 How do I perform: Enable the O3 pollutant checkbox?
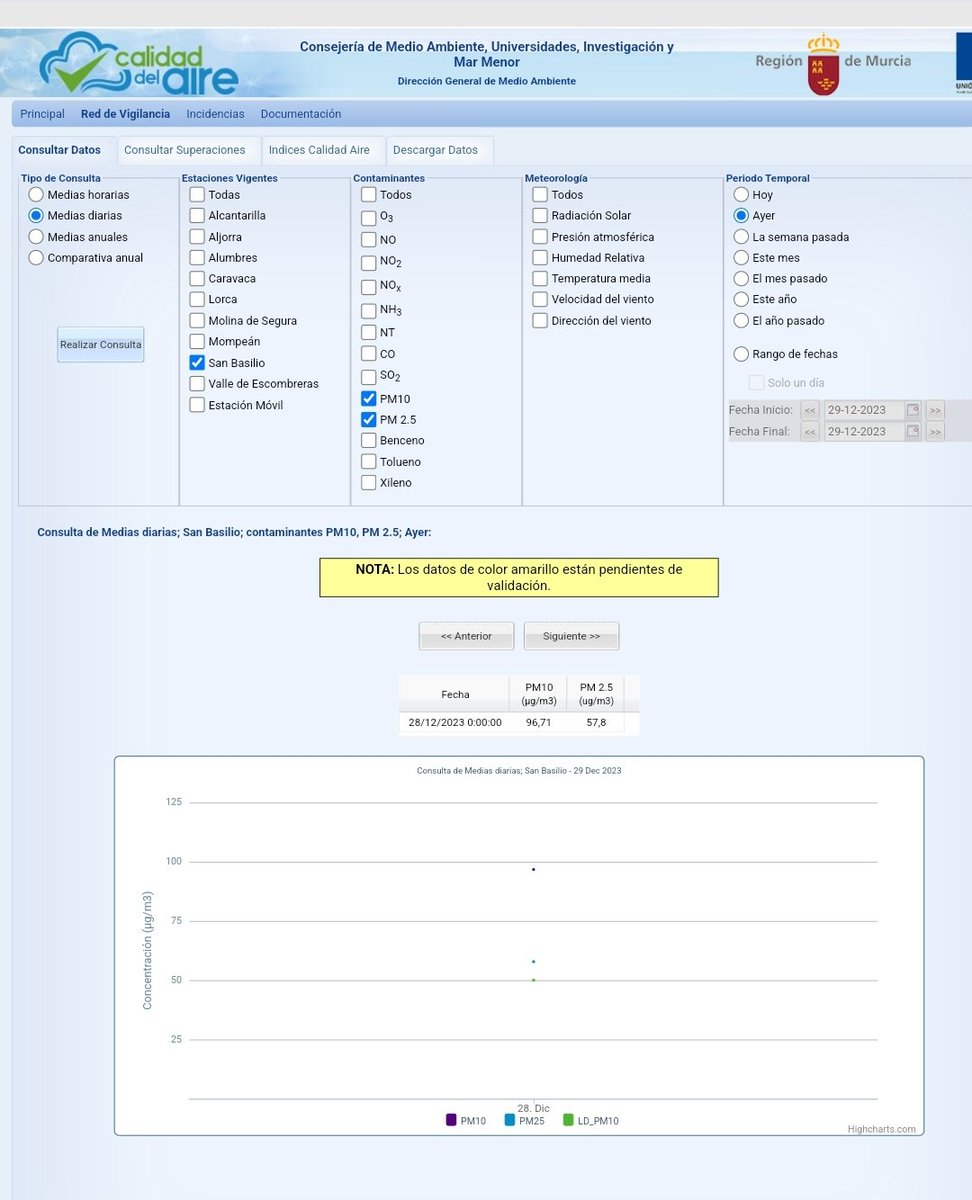(x=369, y=217)
